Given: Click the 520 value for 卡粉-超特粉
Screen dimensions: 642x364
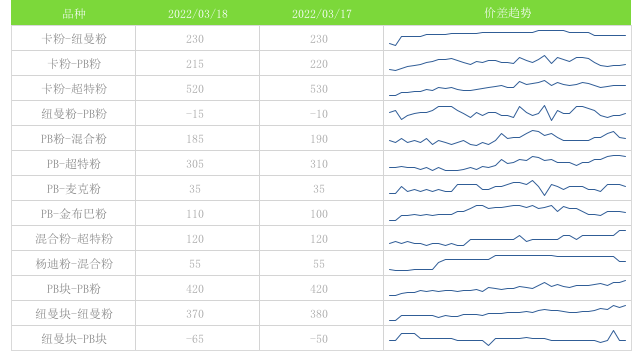Looking at the screenshot, I should [x=195, y=89].
